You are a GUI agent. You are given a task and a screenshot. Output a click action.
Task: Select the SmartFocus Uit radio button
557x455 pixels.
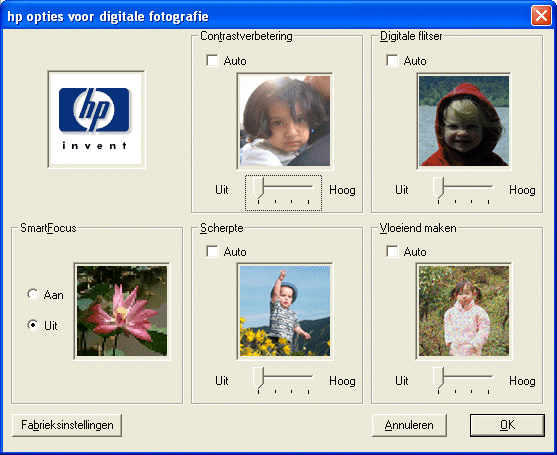(33, 325)
